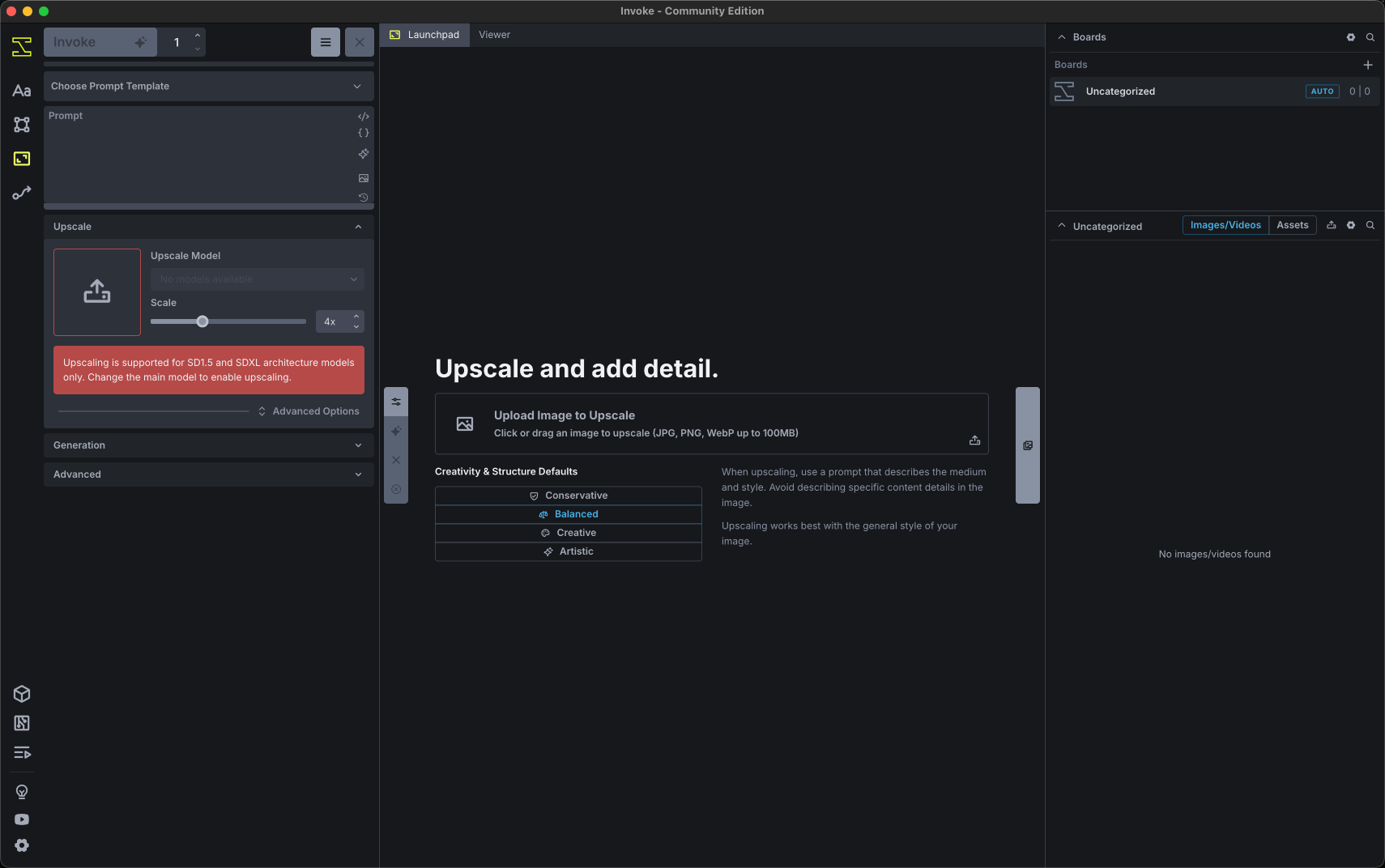Switch to the Viewer tab

pyautogui.click(x=494, y=35)
